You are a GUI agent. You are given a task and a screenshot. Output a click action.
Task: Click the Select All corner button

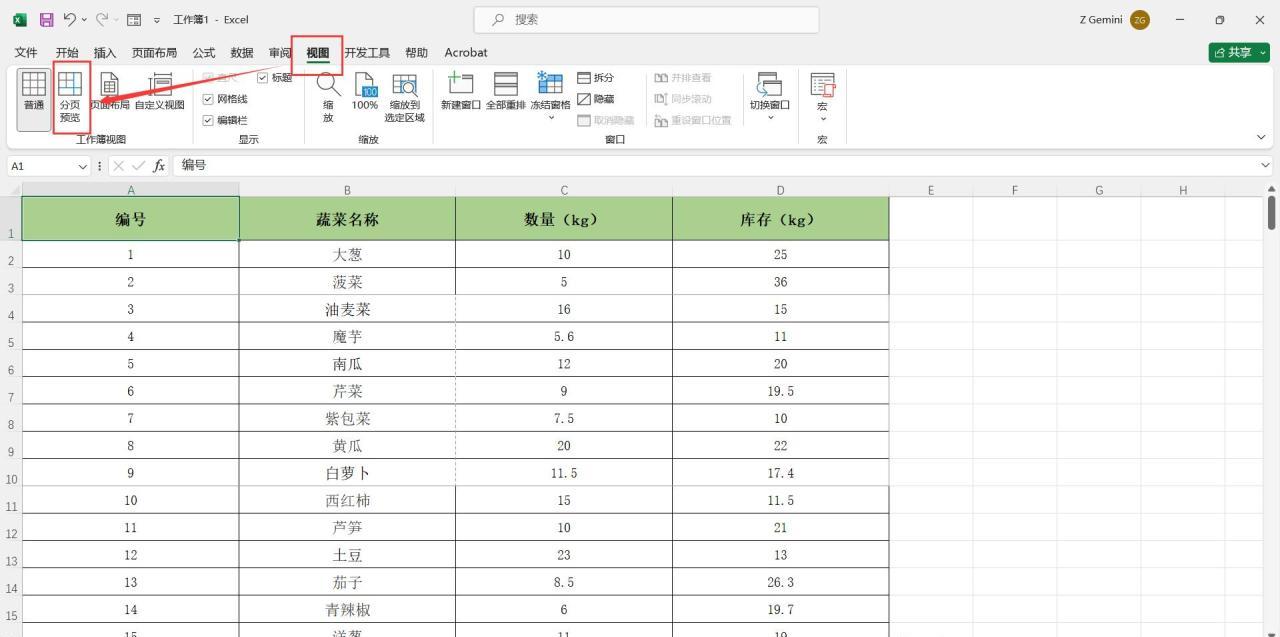11,190
